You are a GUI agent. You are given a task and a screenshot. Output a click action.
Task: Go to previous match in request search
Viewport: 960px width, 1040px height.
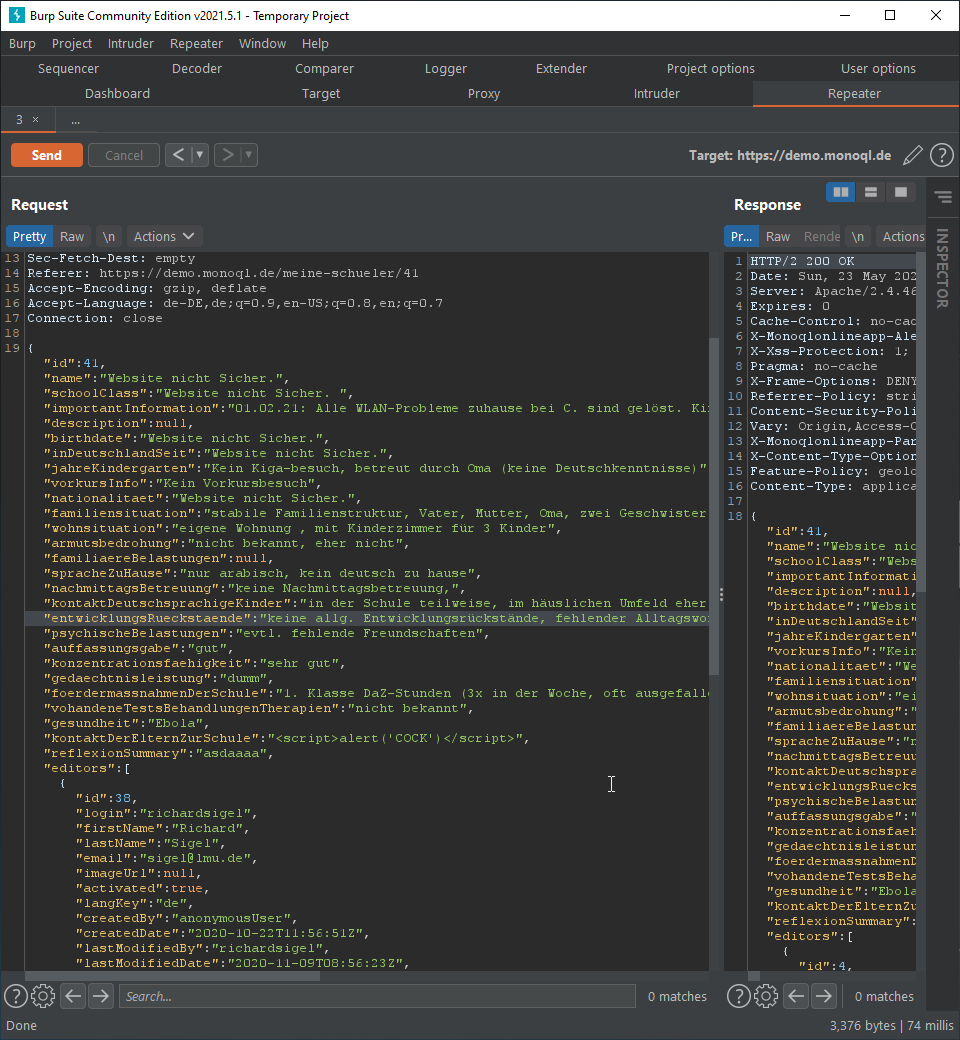click(73, 996)
